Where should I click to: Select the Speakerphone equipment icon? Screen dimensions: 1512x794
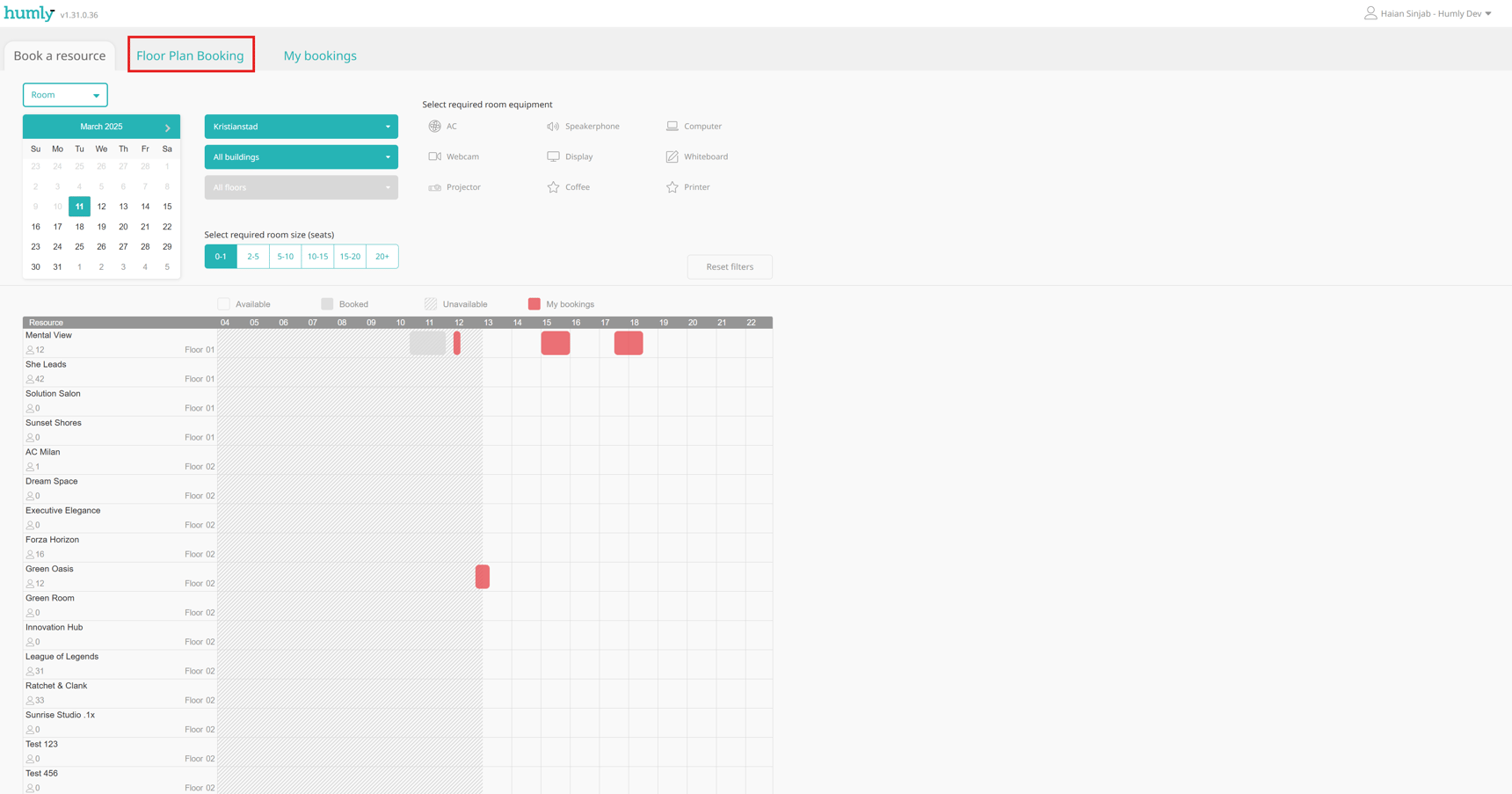coord(553,127)
